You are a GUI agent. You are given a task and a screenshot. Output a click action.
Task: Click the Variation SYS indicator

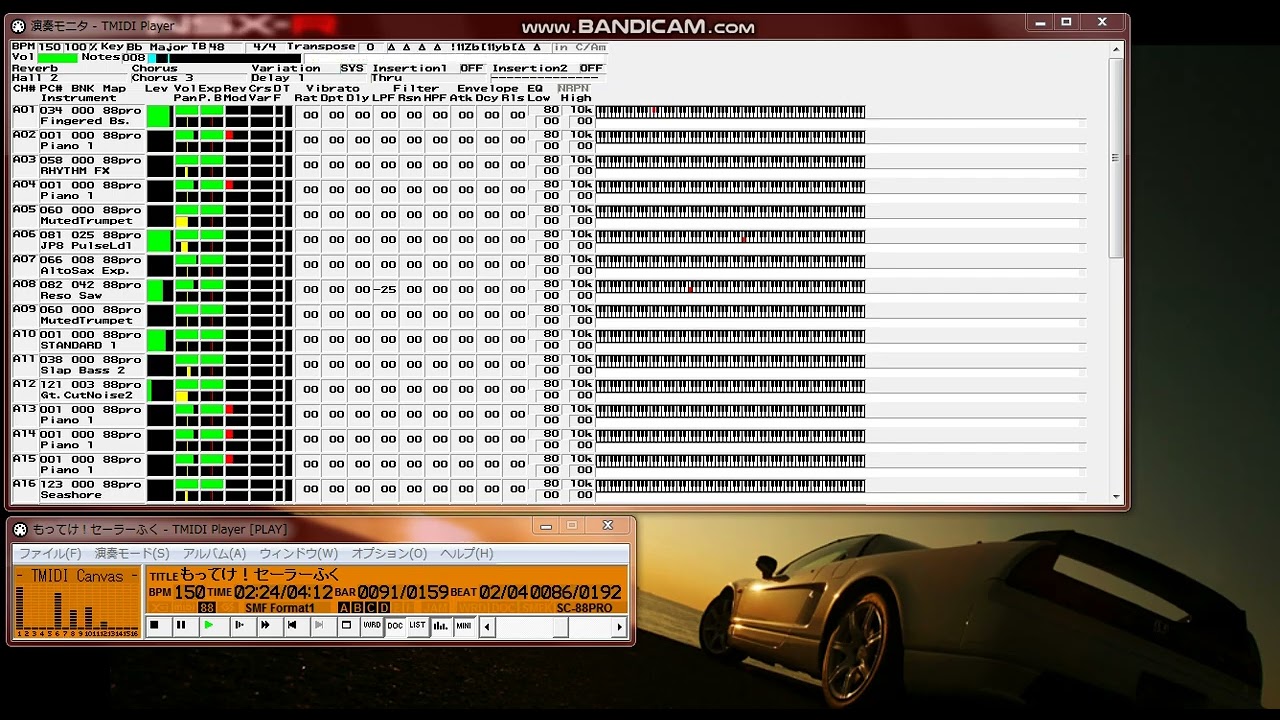click(352, 68)
